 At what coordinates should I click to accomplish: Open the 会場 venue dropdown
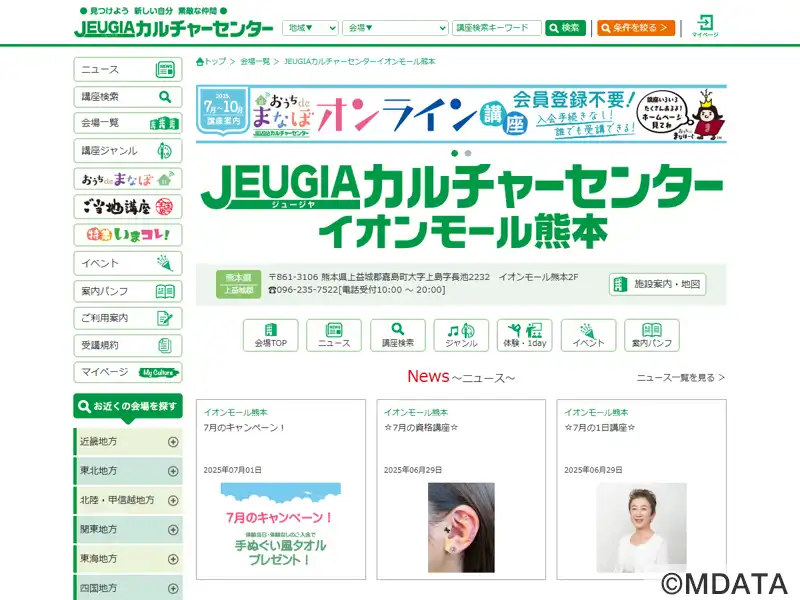pos(395,28)
